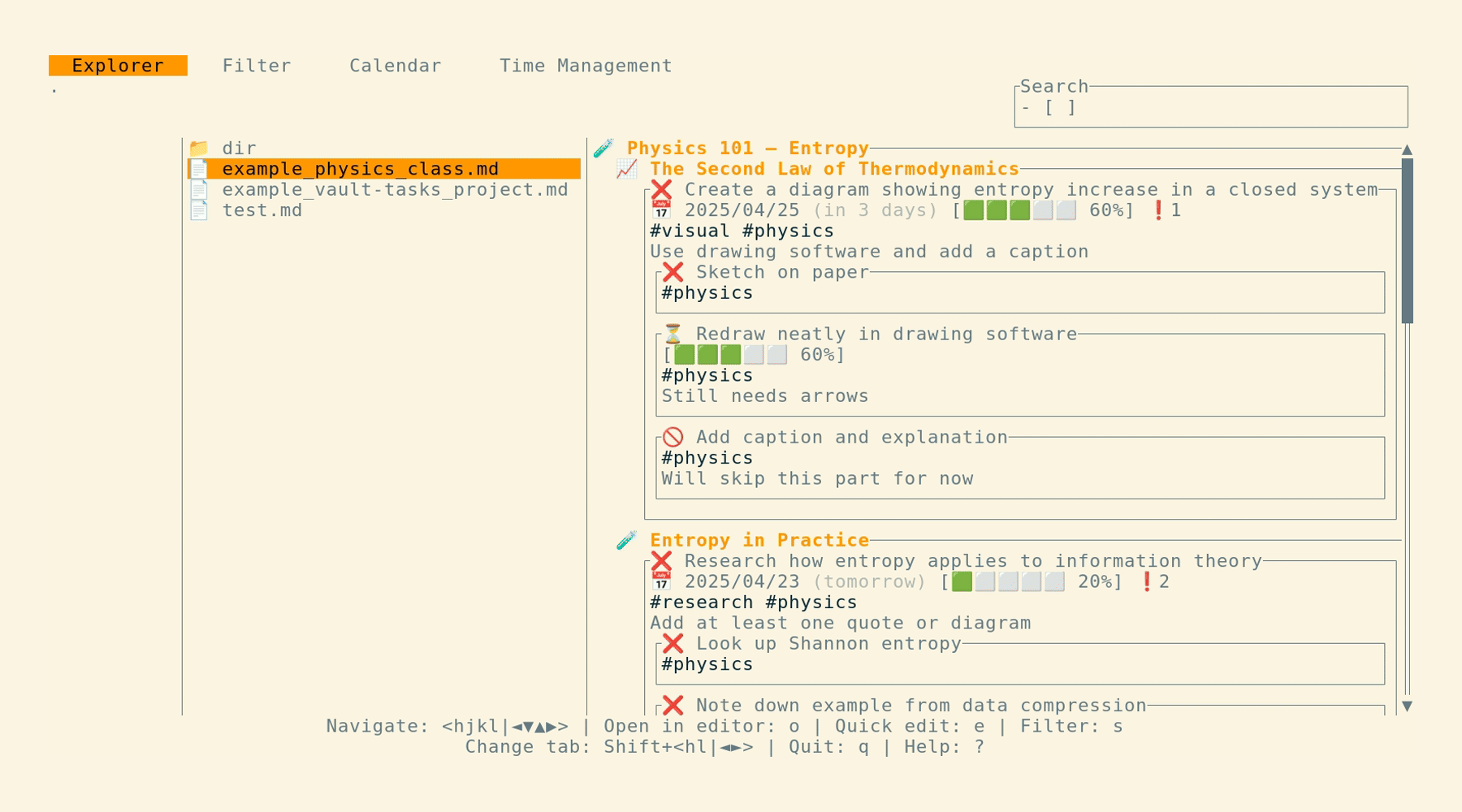Click 'Quick edit: e' hint
Screen dimensions: 1462x812
click(910, 727)
